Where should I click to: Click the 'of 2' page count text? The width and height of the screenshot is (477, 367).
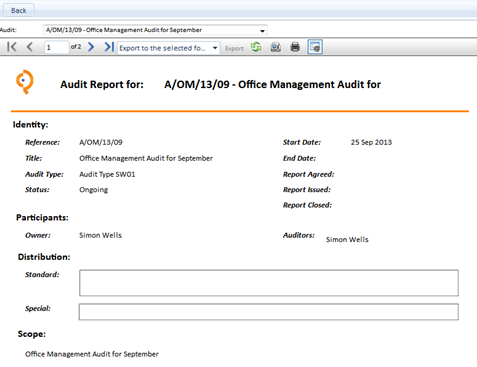(76, 47)
